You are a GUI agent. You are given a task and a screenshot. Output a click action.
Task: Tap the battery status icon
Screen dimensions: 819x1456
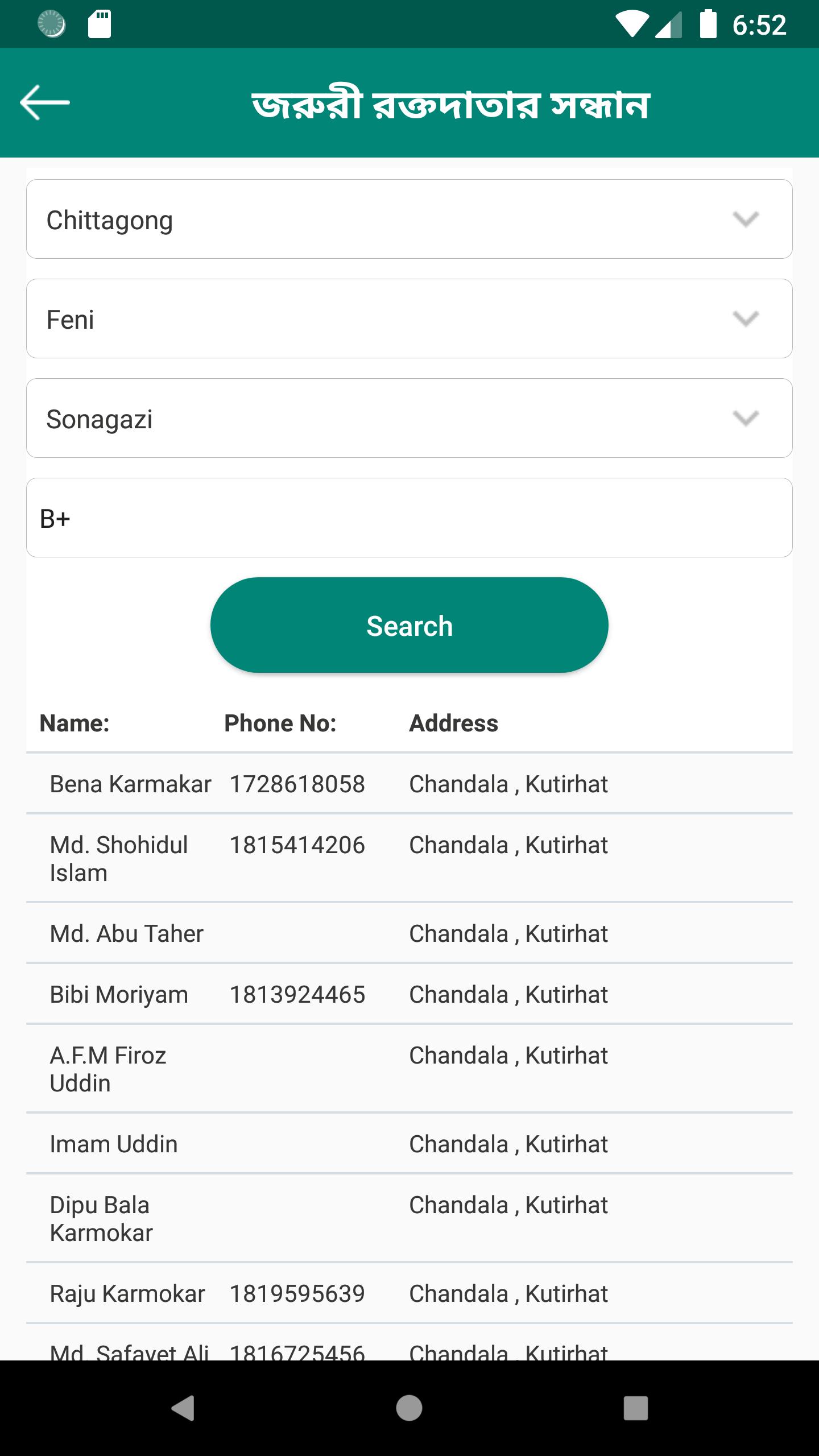[708, 24]
